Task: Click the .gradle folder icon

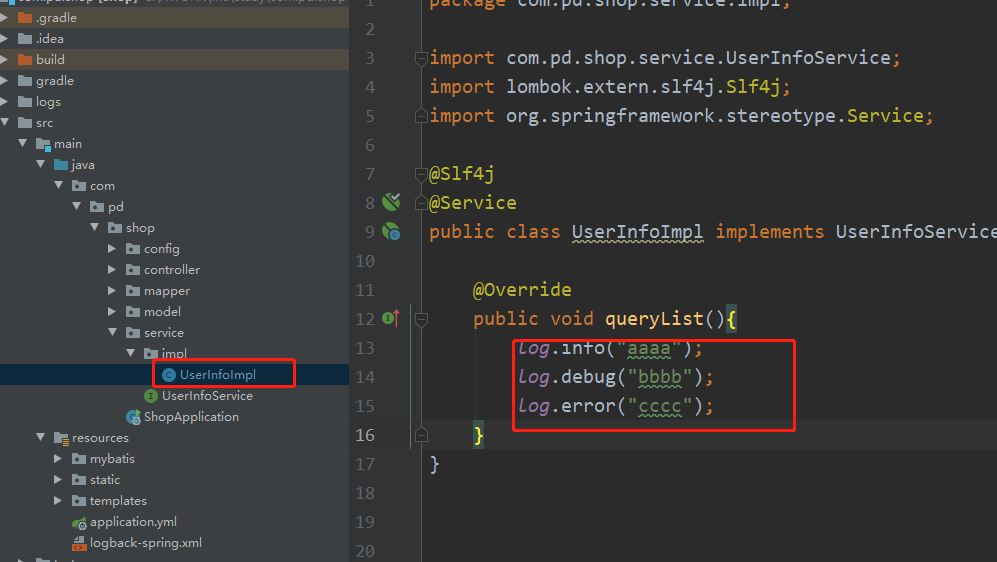Action: point(25,18)
